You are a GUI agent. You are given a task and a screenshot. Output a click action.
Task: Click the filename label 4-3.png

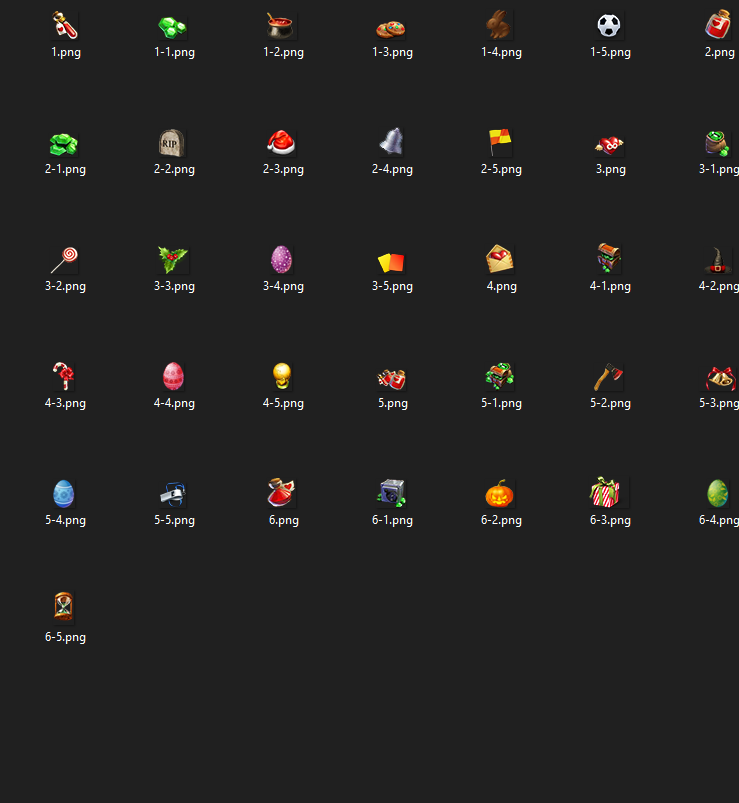click(65, 404)
